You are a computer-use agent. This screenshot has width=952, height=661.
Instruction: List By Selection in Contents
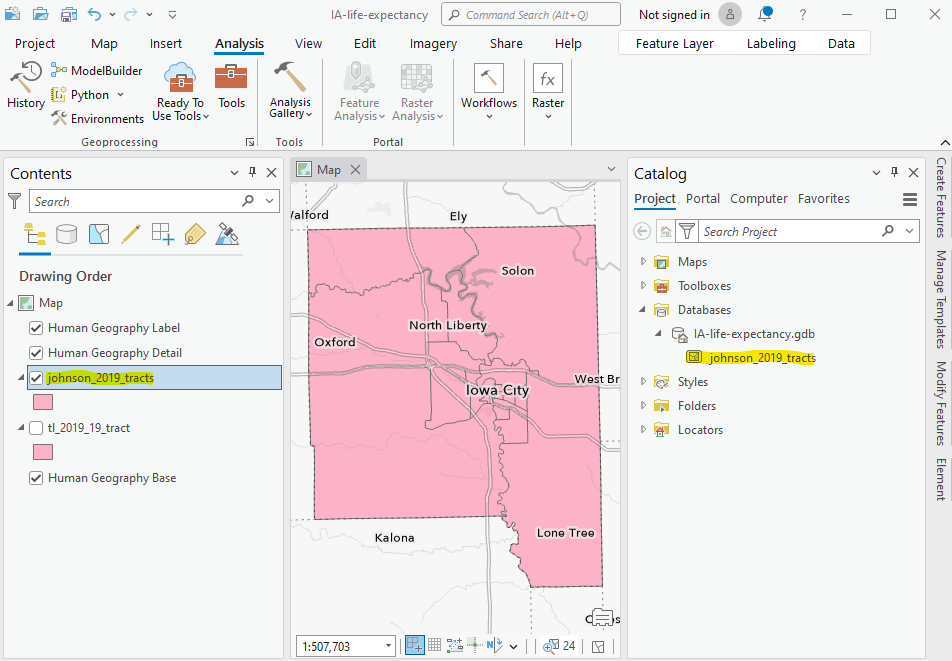coord(98,234)
